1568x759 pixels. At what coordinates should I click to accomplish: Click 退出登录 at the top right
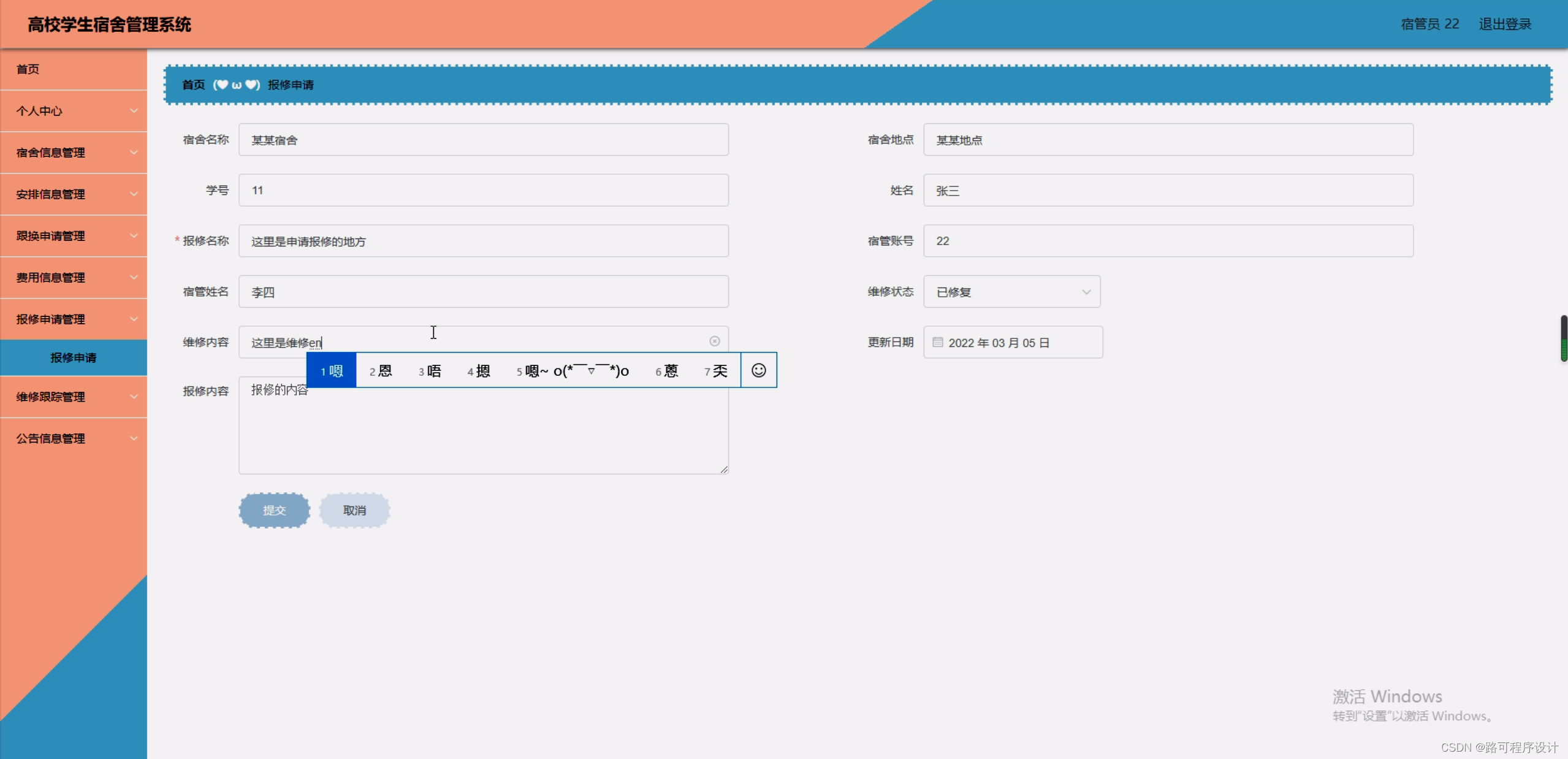pos(1504,24)
